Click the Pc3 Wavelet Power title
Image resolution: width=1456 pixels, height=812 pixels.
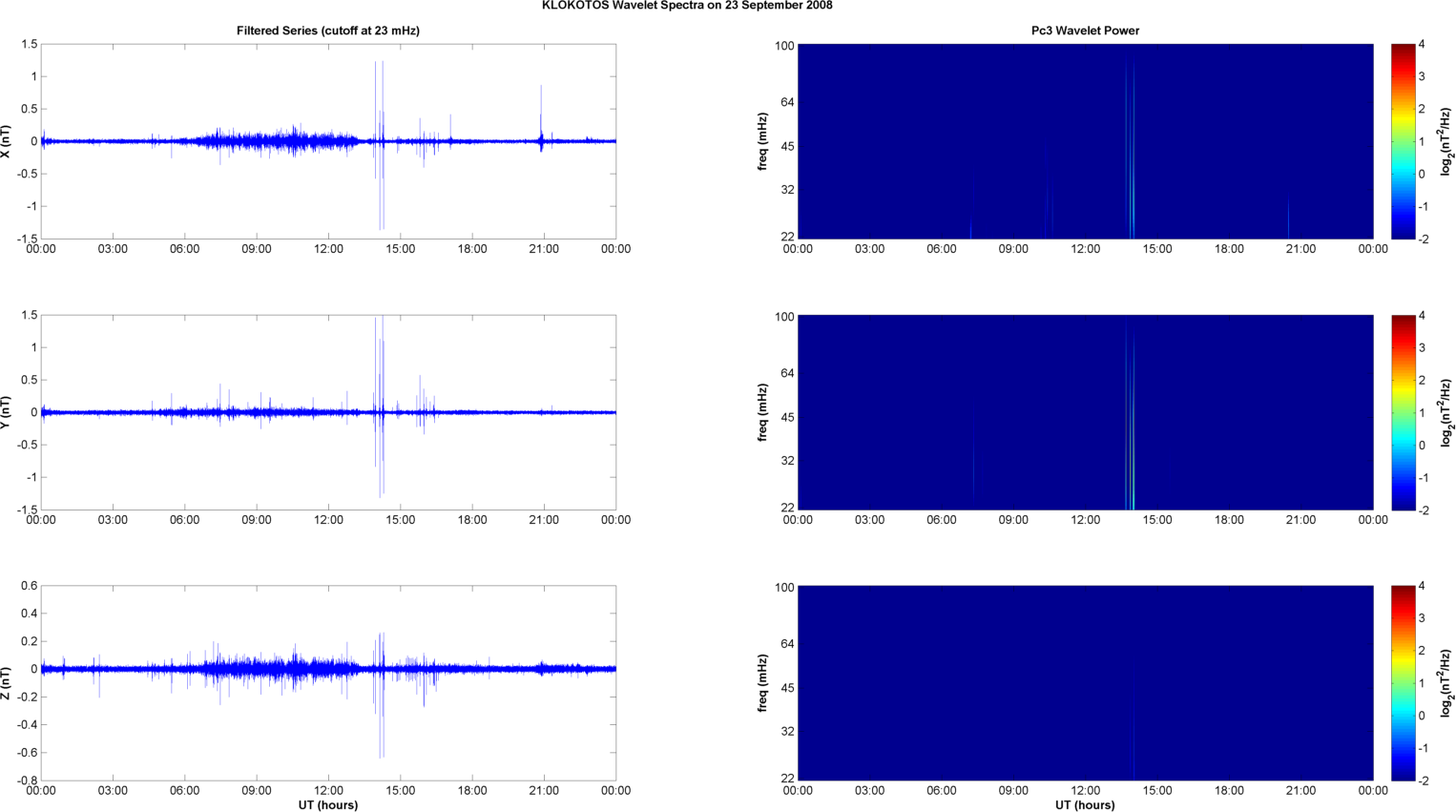click(x=1085, y=31)
